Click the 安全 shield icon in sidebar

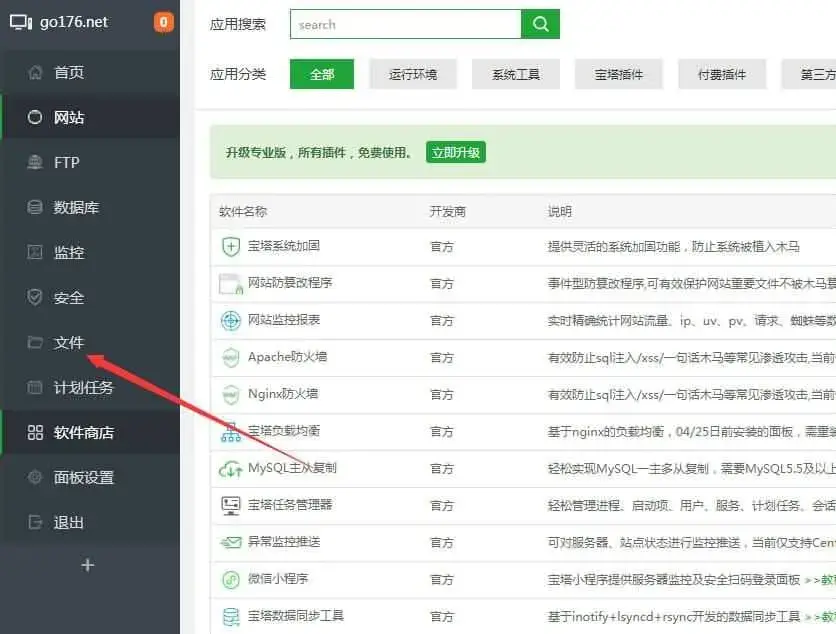(x=35, y=297)
